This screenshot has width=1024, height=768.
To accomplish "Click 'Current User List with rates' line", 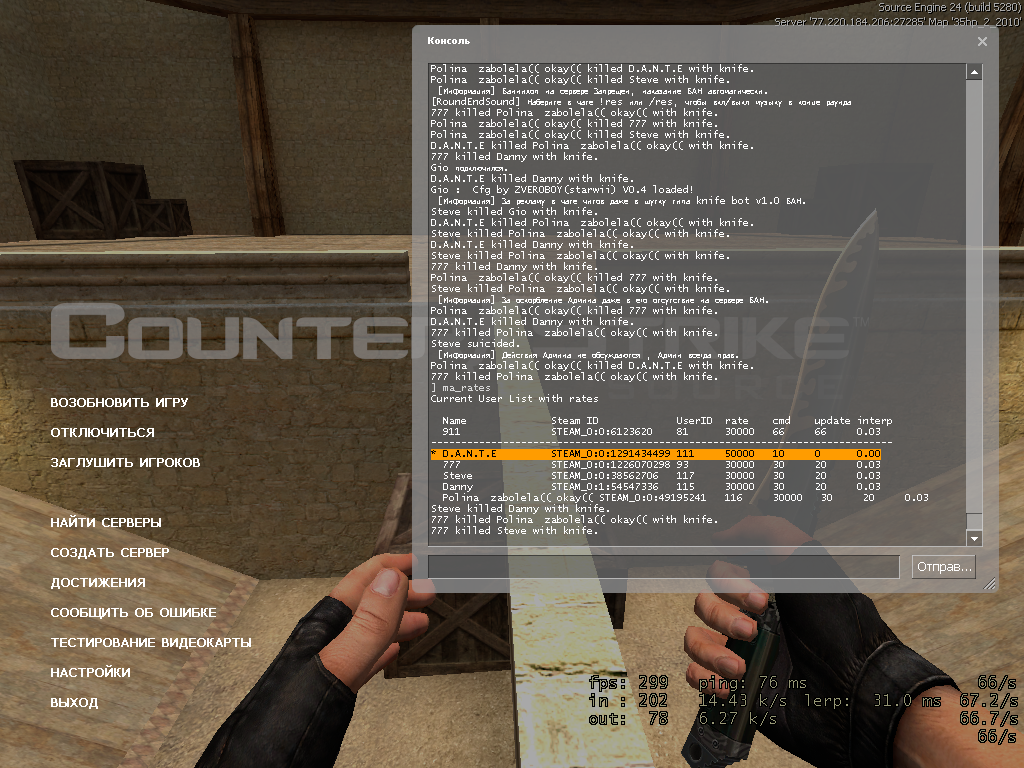I will tap(514, 398).
